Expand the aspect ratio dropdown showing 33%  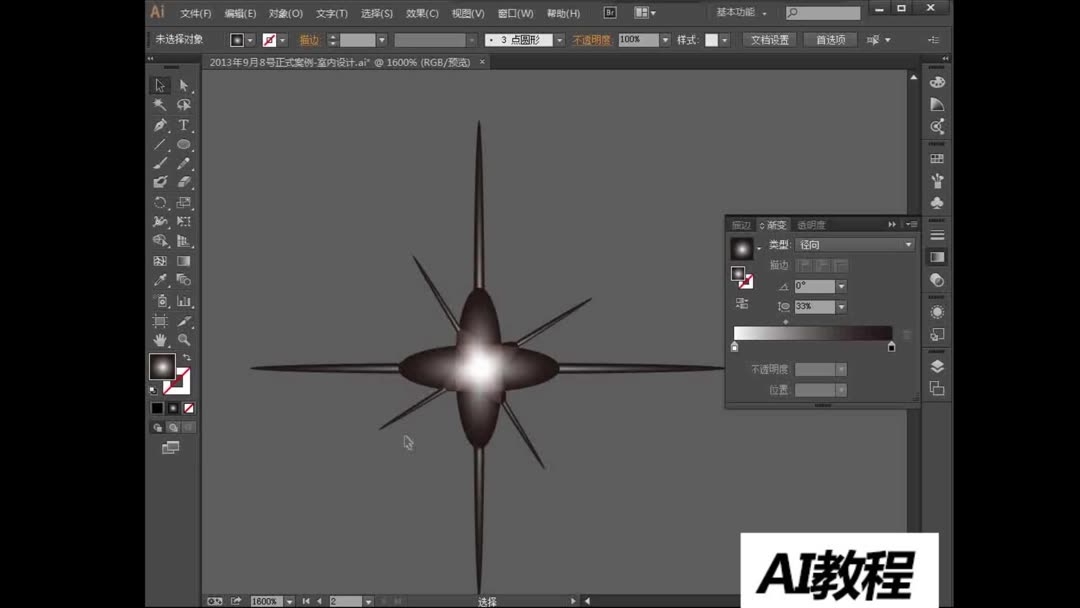point(841,306)
